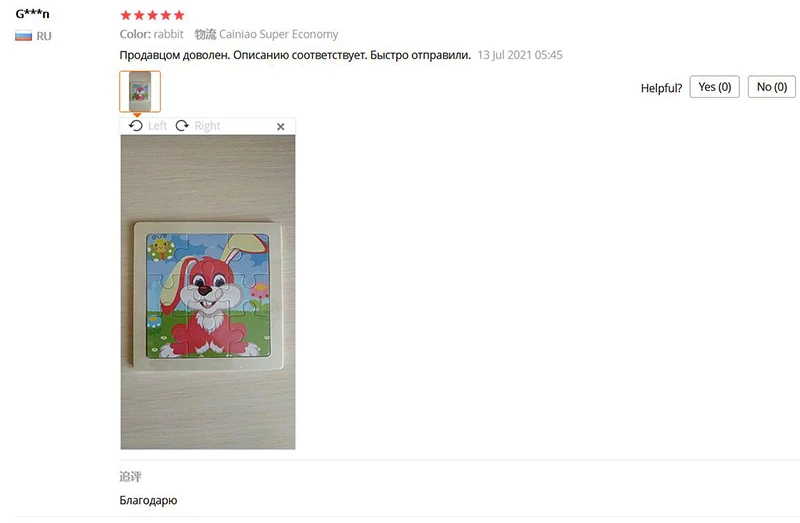800x523 pixels.
Task: Close the enlarged photo preview
Action: (281, 127)
